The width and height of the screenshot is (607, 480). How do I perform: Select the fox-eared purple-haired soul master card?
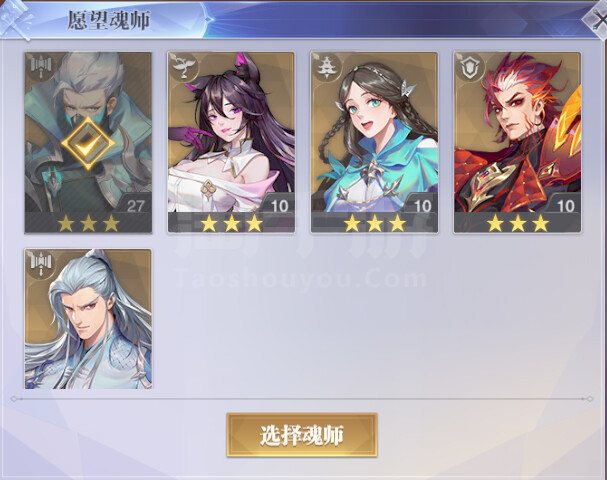231,142
